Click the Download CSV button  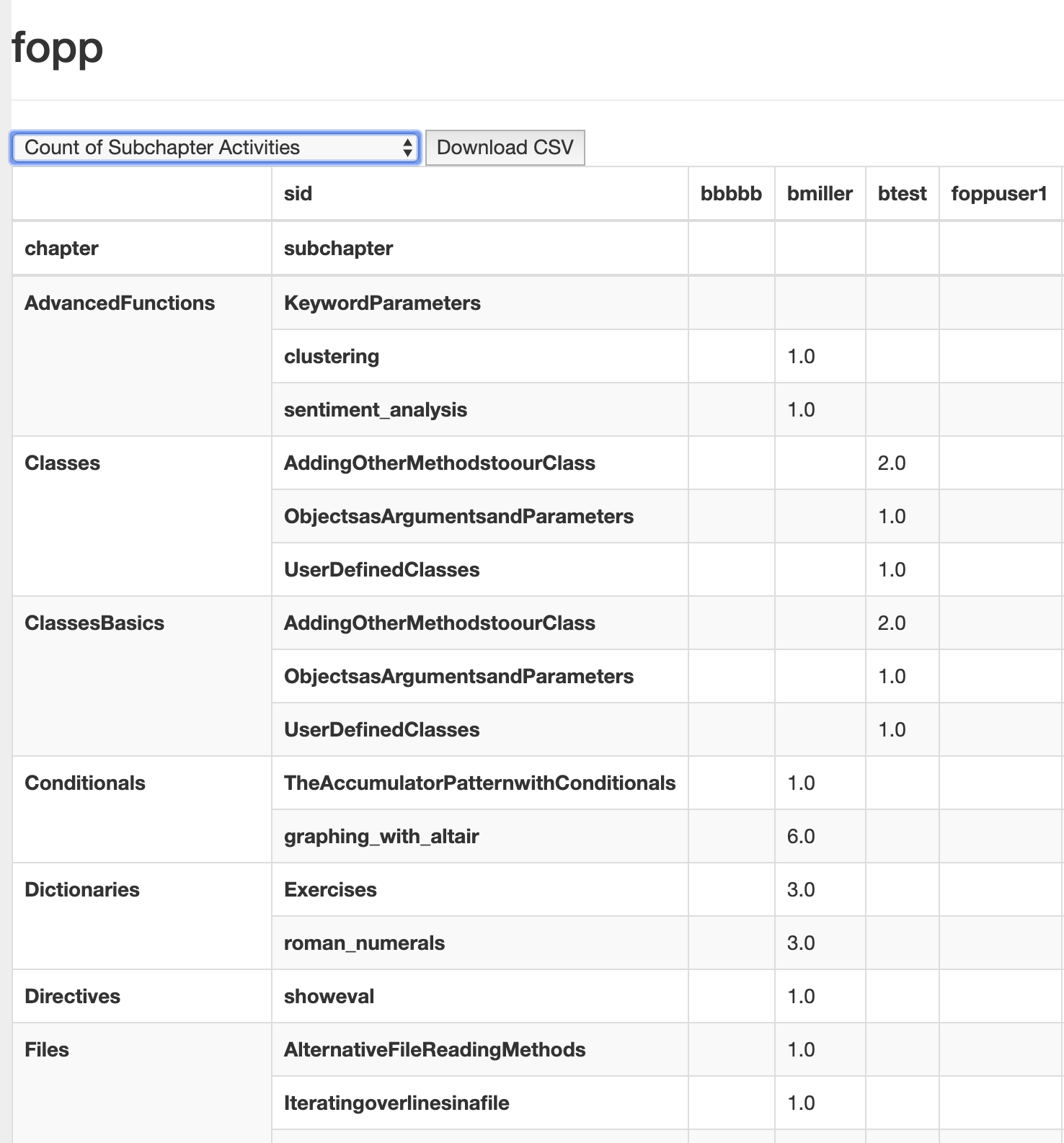pyautogui.click(x=505, y=148)
